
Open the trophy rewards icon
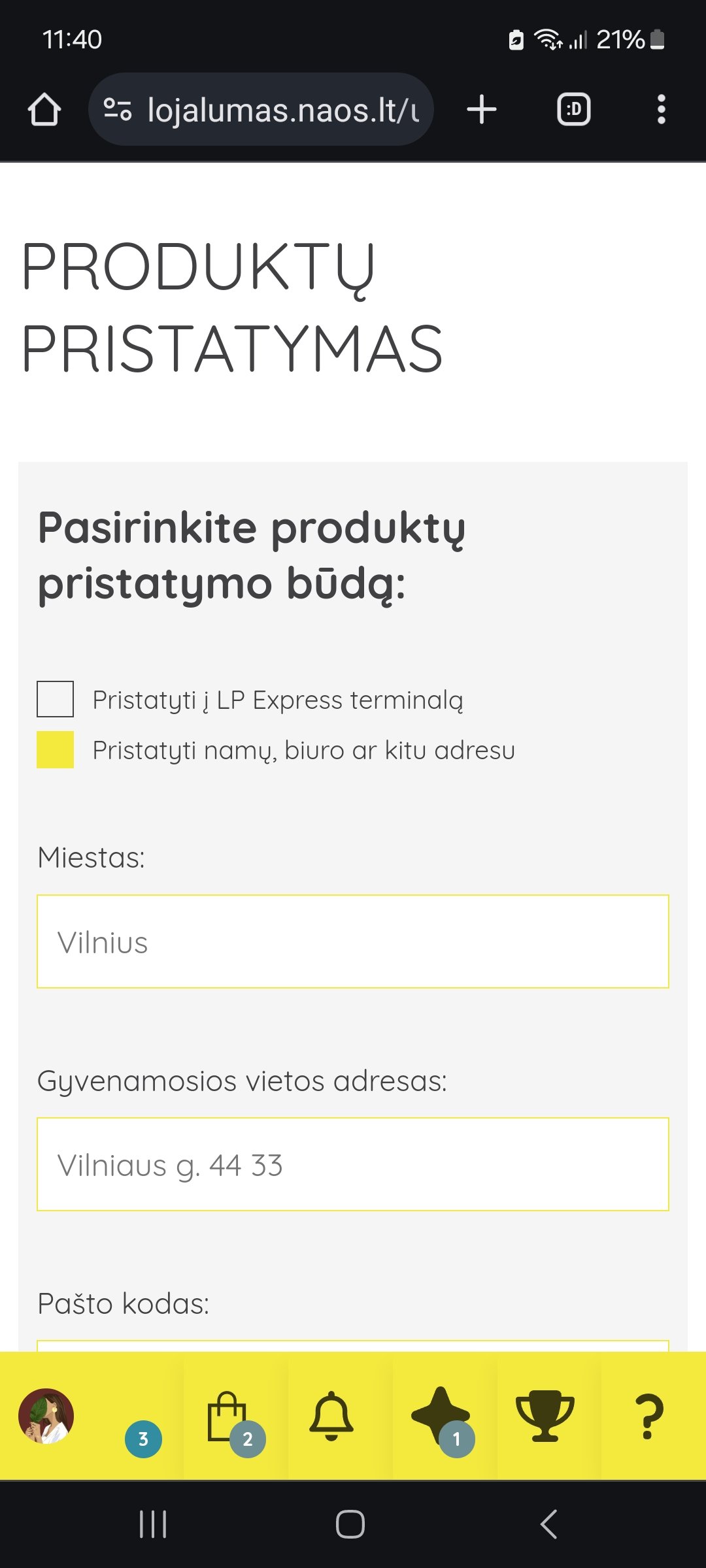point(545,1416)
